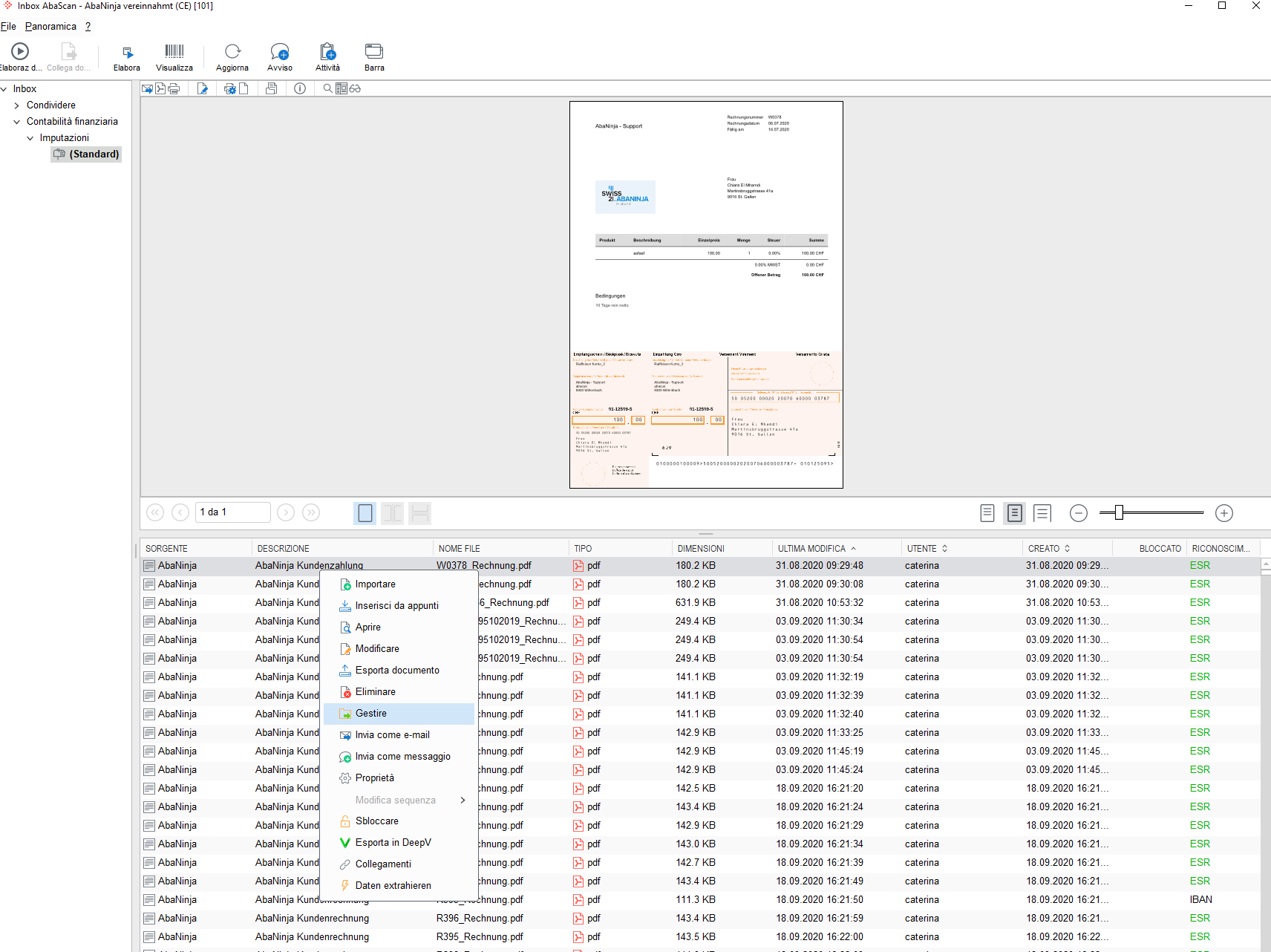
Task: Choose Daten extrahieren from context menu
Action: (x=399, y=886)
